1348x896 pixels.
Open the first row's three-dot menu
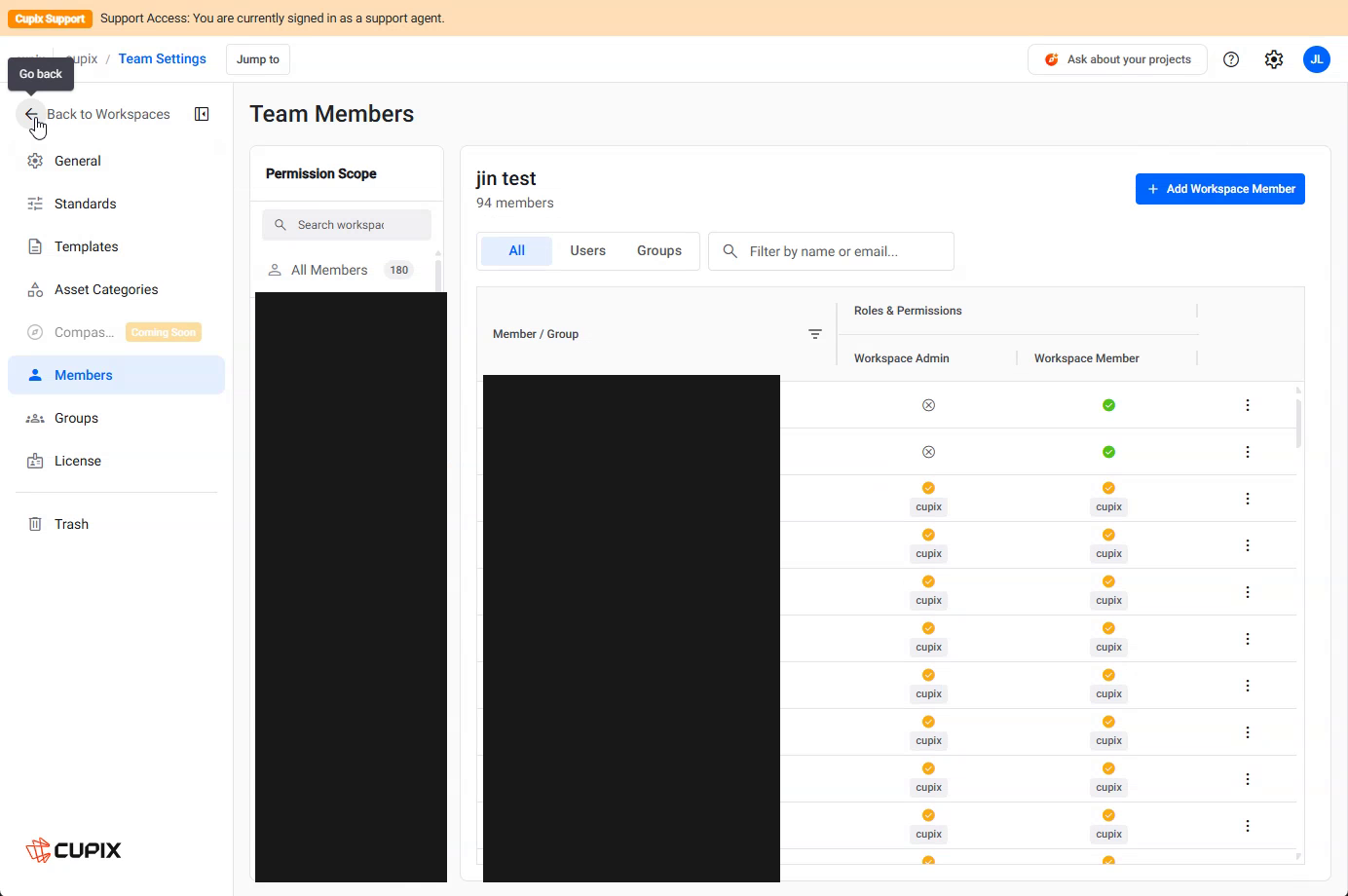[1248, 405]
